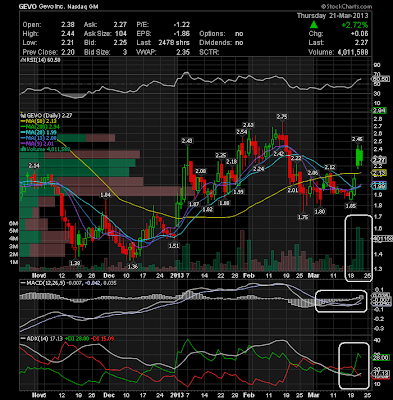Click the 2.75 peak price label

point(282,116)
